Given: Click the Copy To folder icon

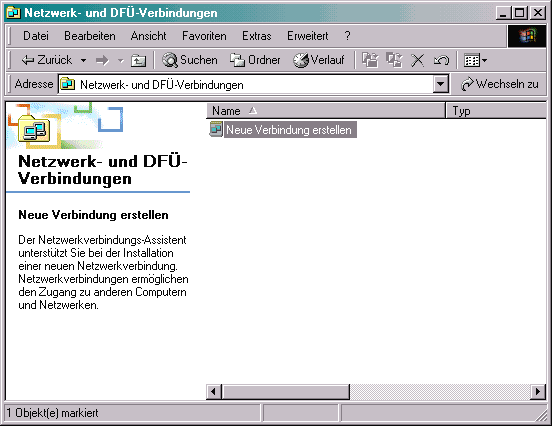Looking at the screenshot, I should [394, 60].
